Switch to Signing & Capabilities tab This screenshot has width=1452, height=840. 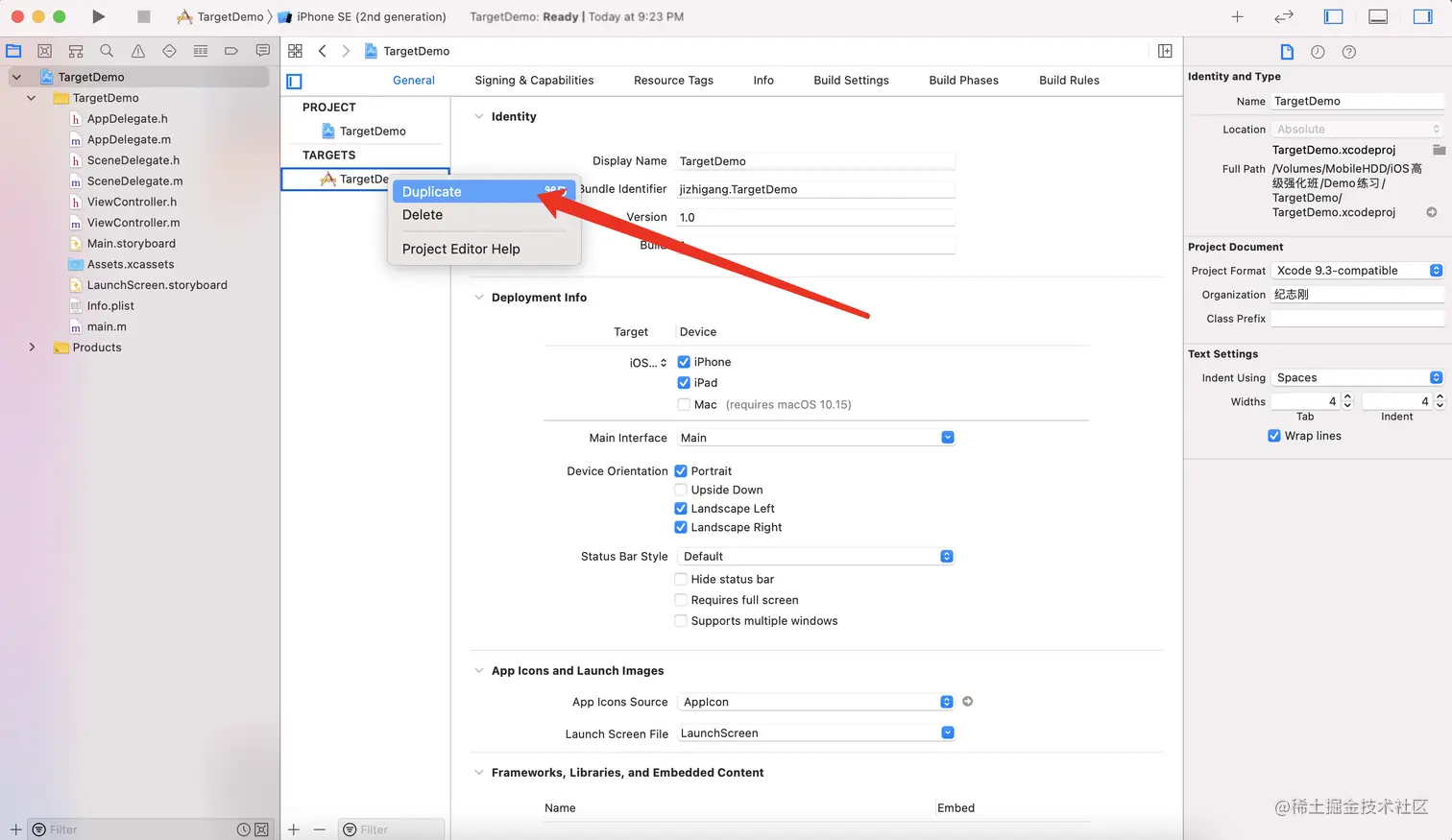click(x=534, y=81)
